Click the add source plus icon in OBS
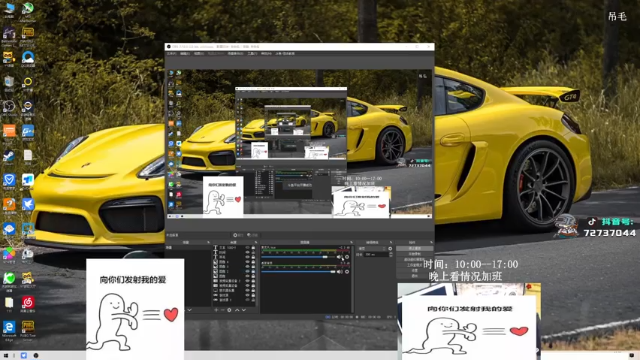This screenshot has width=640, height=360. pyautogui.click(x=216, y=310)
